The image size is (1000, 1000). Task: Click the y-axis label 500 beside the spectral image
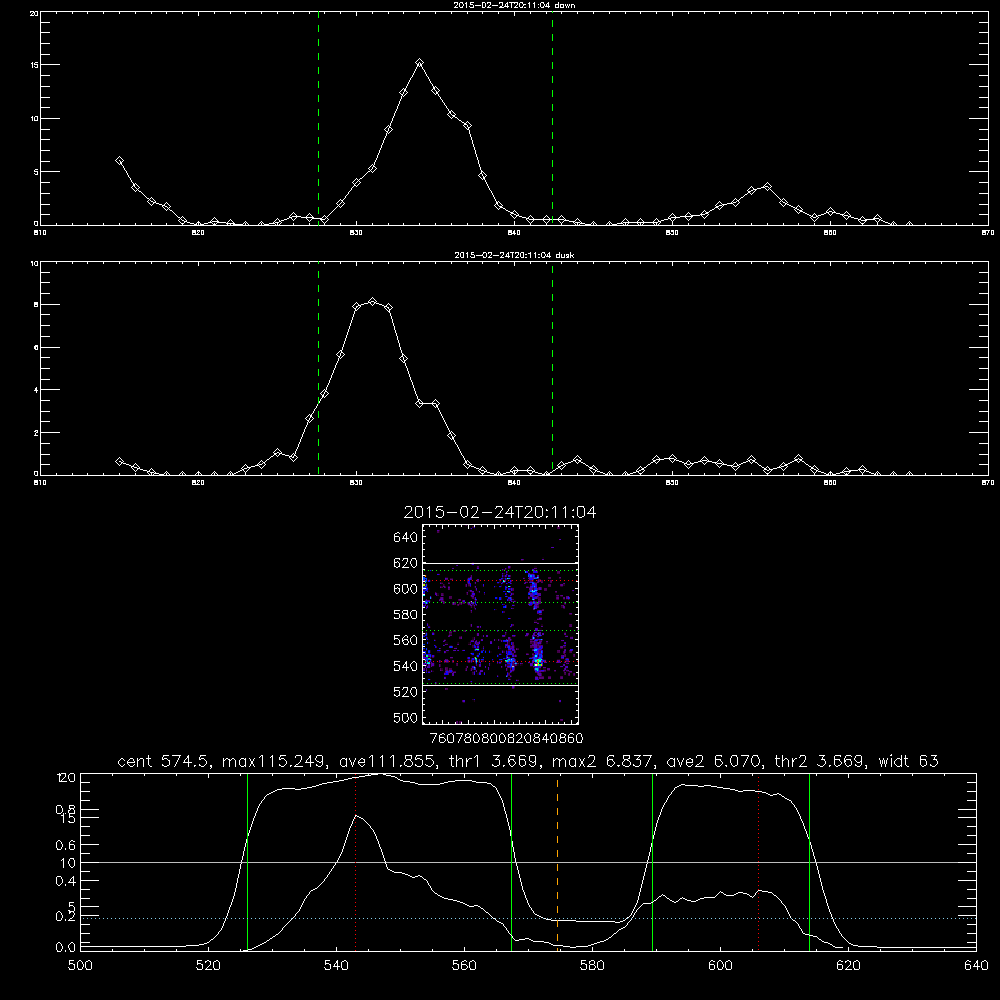pos(406,717)
